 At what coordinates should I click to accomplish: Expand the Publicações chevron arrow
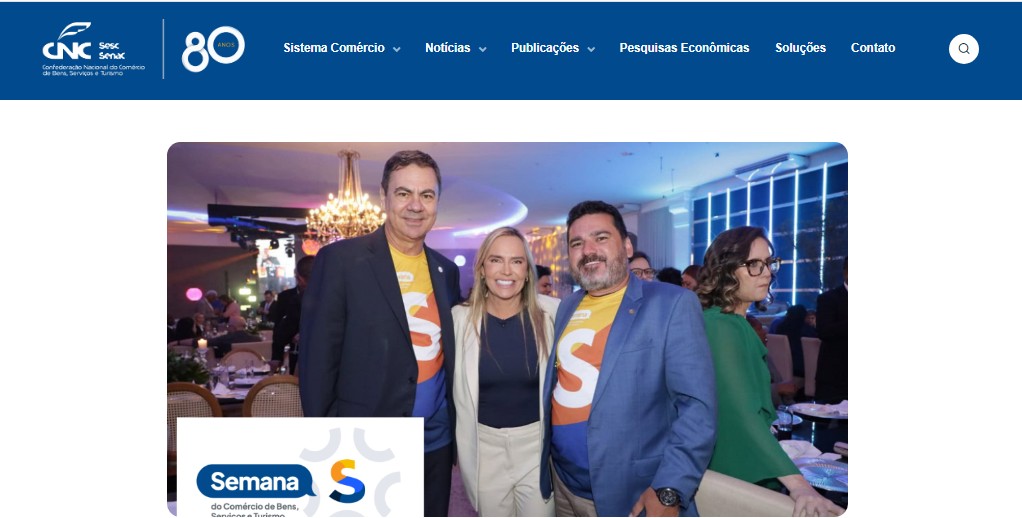tap(591, 49)
